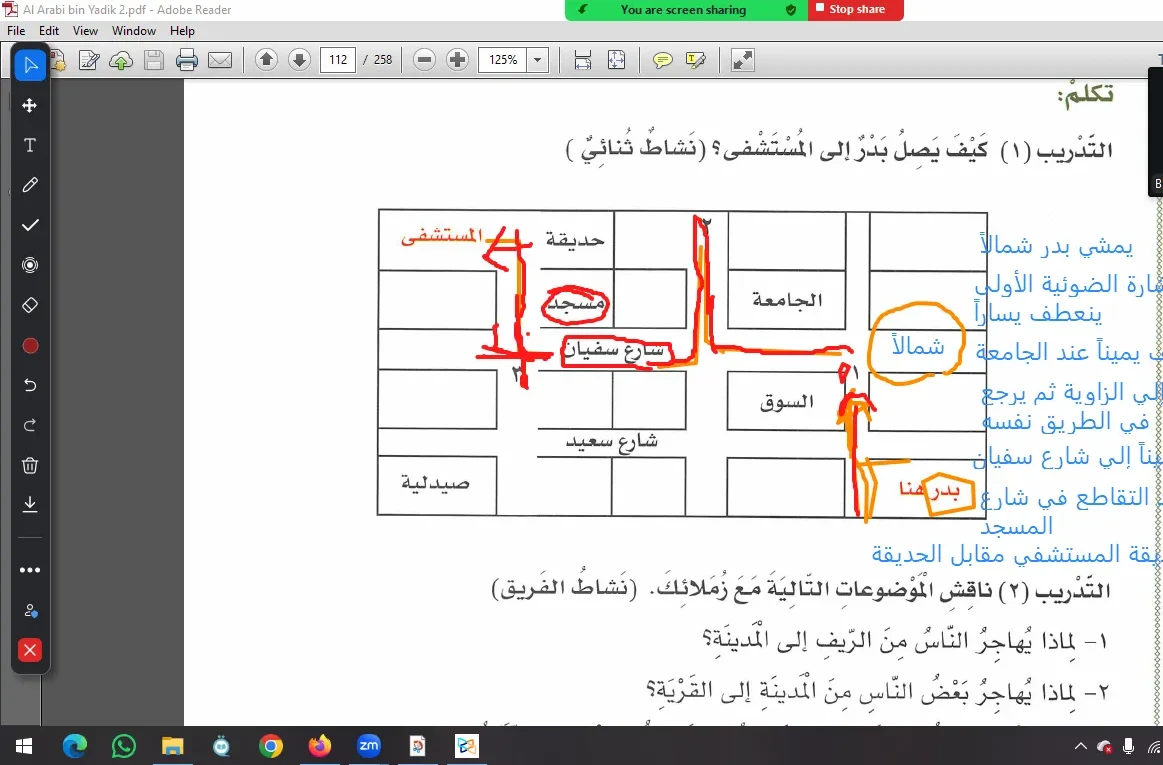
Task: Select the red ink color swatch
Action: [x=29, y=344]
